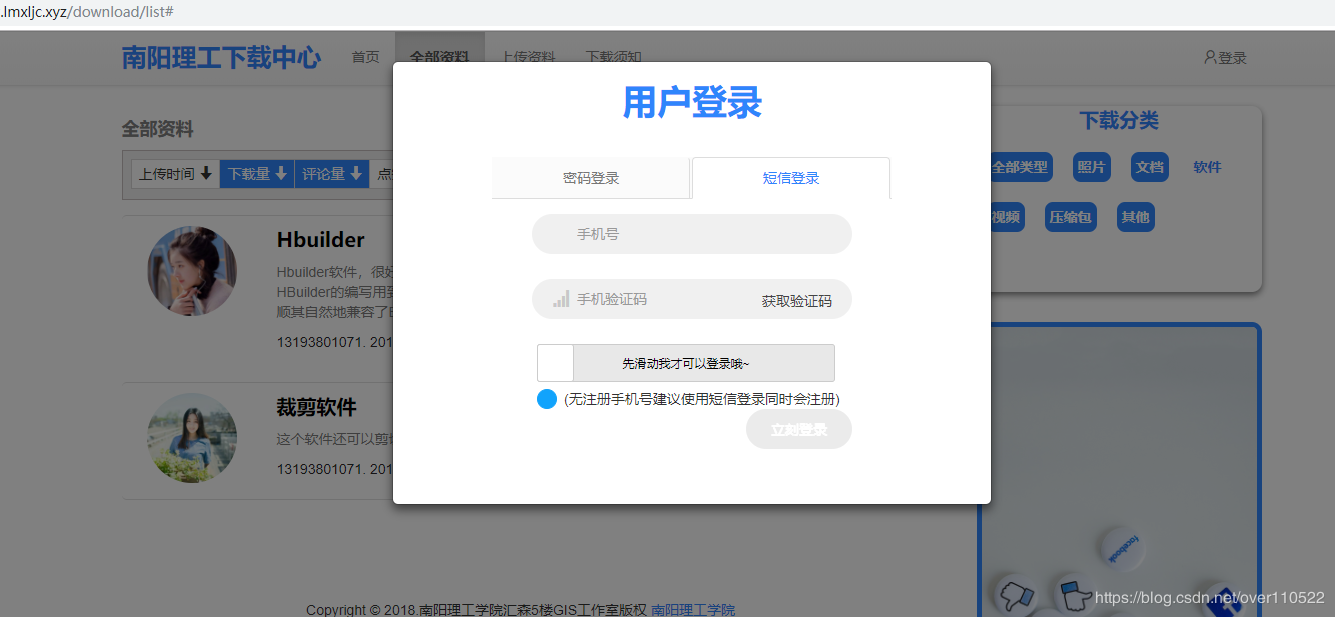The width and height of the screenshot is (1335, 617).
Task: Switch to the 短信登录 tab
Action: point(790,177)
